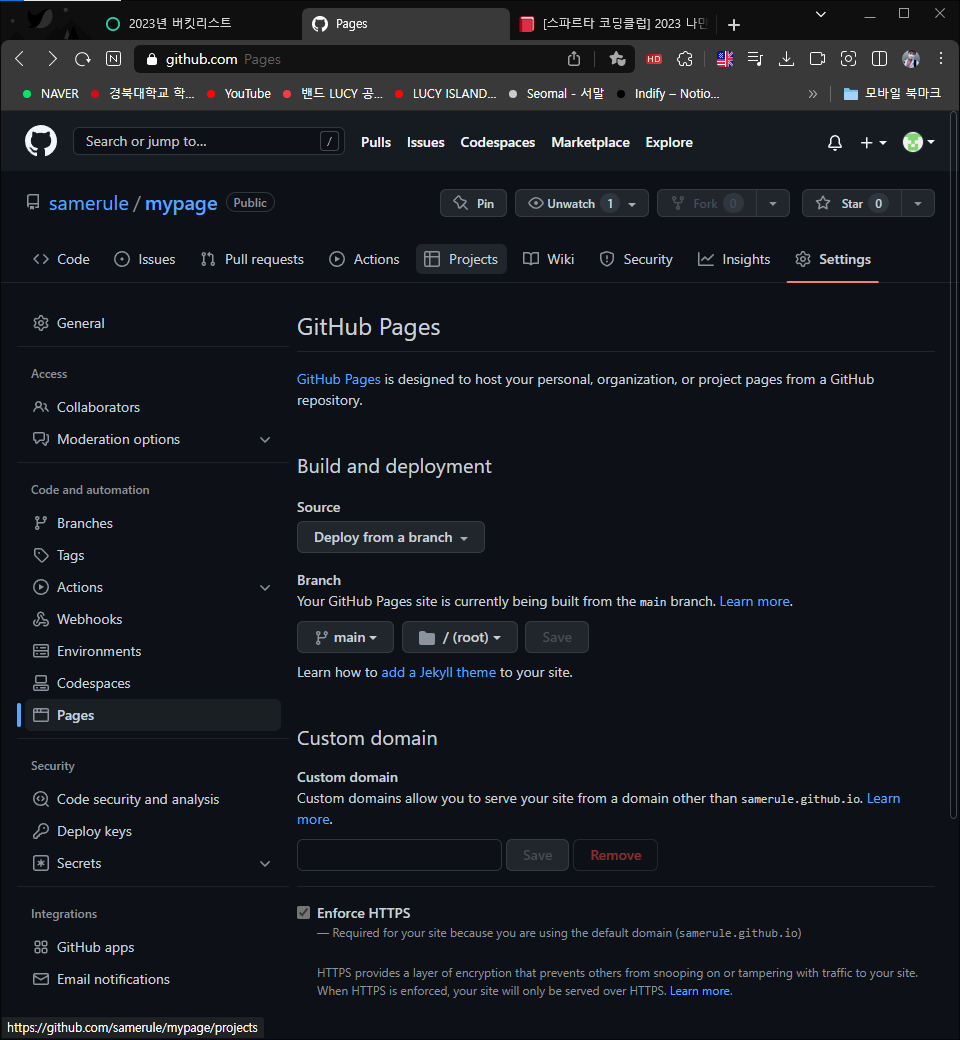Click the share icon in address bar
The height and width of the screenshot is (1040, 960).
574,59
